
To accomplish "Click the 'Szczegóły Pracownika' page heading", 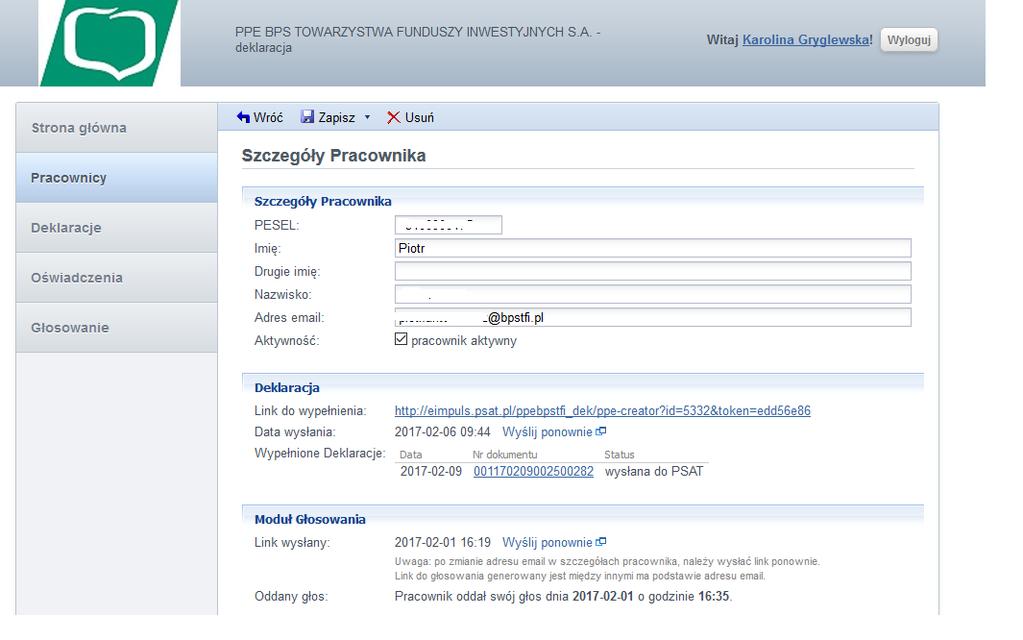I will [x=333, y=155].
